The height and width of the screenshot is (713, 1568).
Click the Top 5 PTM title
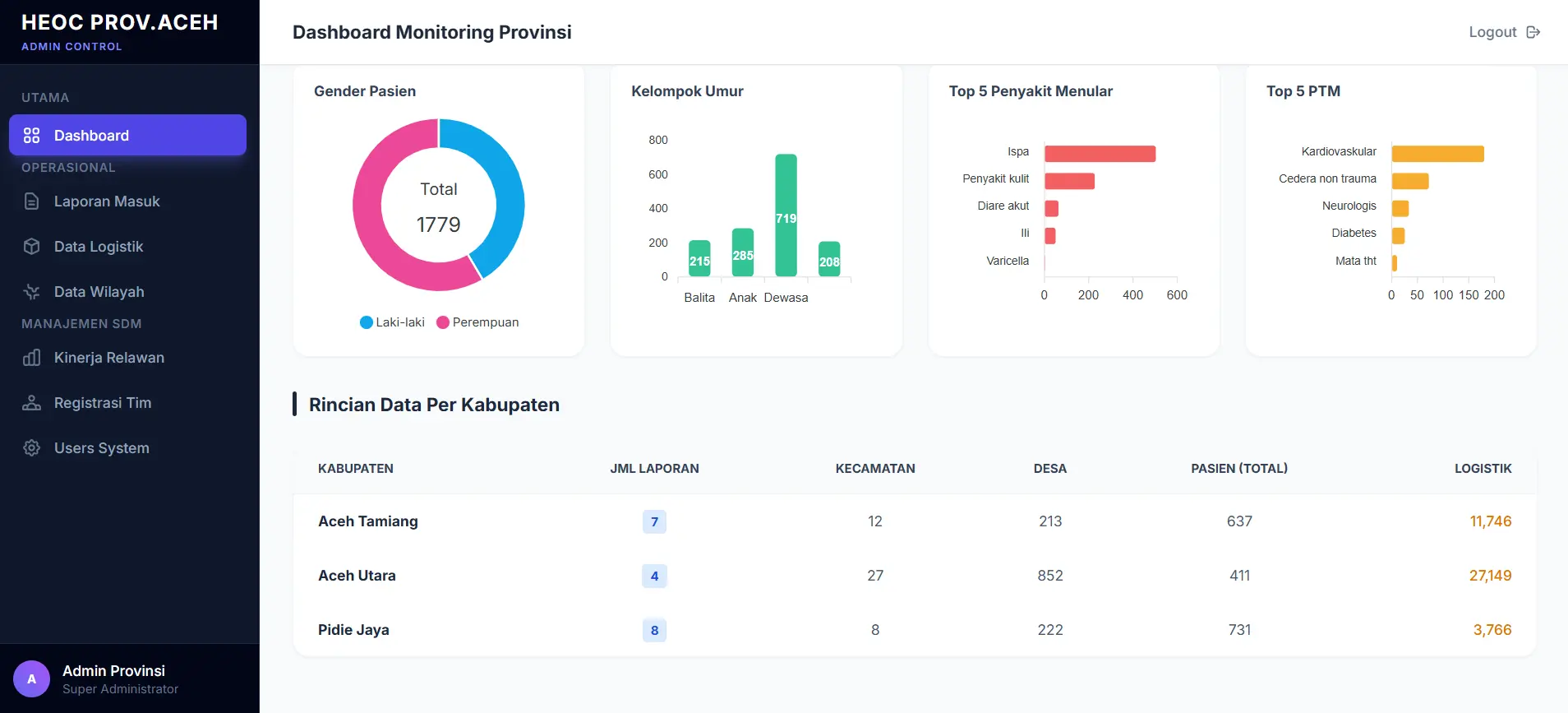tap(1303, 91)
